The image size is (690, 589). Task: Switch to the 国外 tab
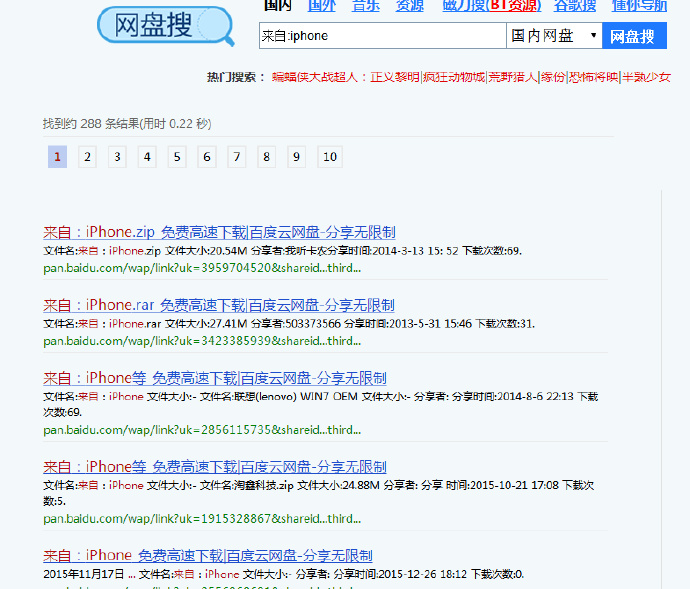click(321, 6)
